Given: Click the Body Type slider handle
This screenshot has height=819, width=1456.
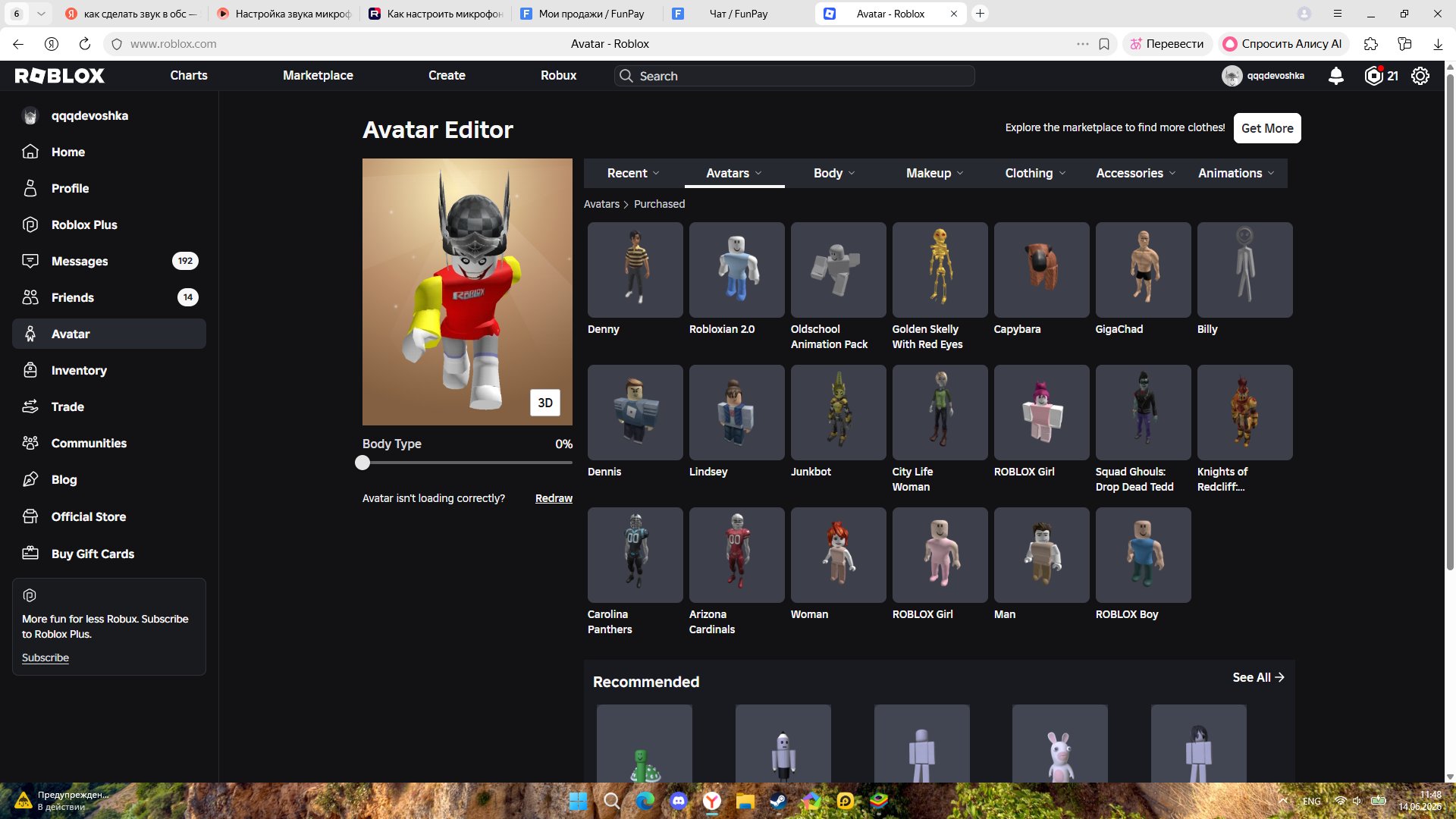Looking at the screenshot, I should pyautogui.click(x=362, y=463).
